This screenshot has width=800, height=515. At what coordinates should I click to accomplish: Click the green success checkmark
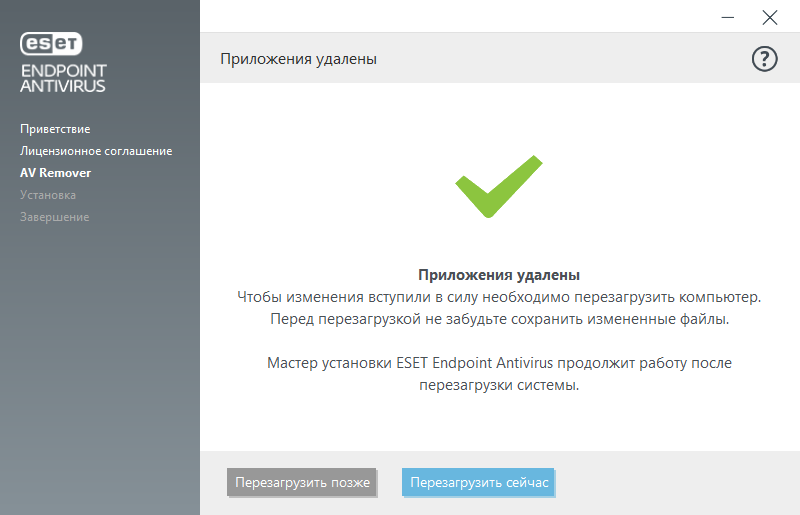(x=498, y=186)
